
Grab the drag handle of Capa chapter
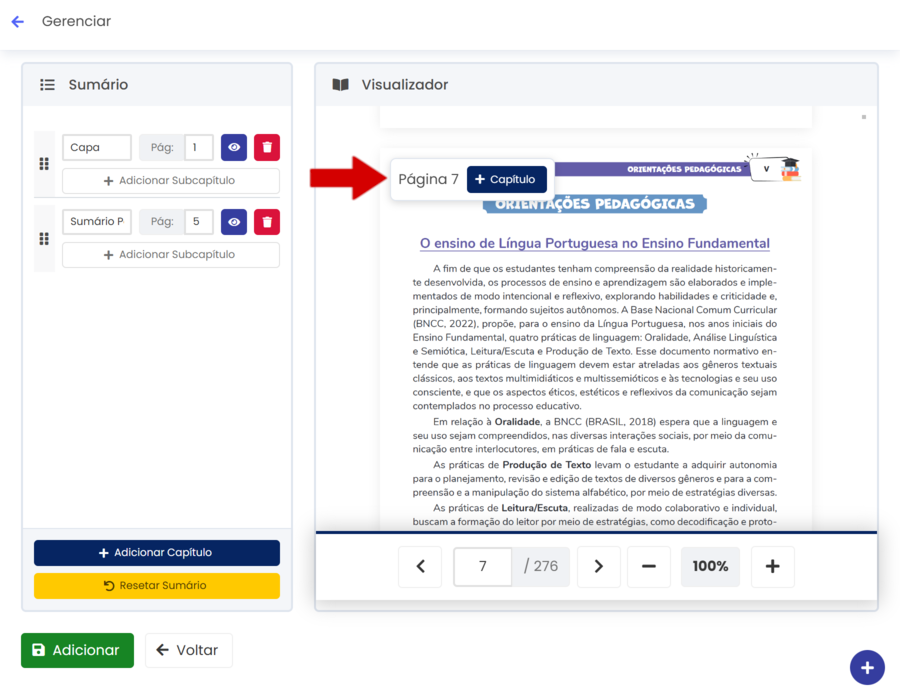[x=44, y=165]
